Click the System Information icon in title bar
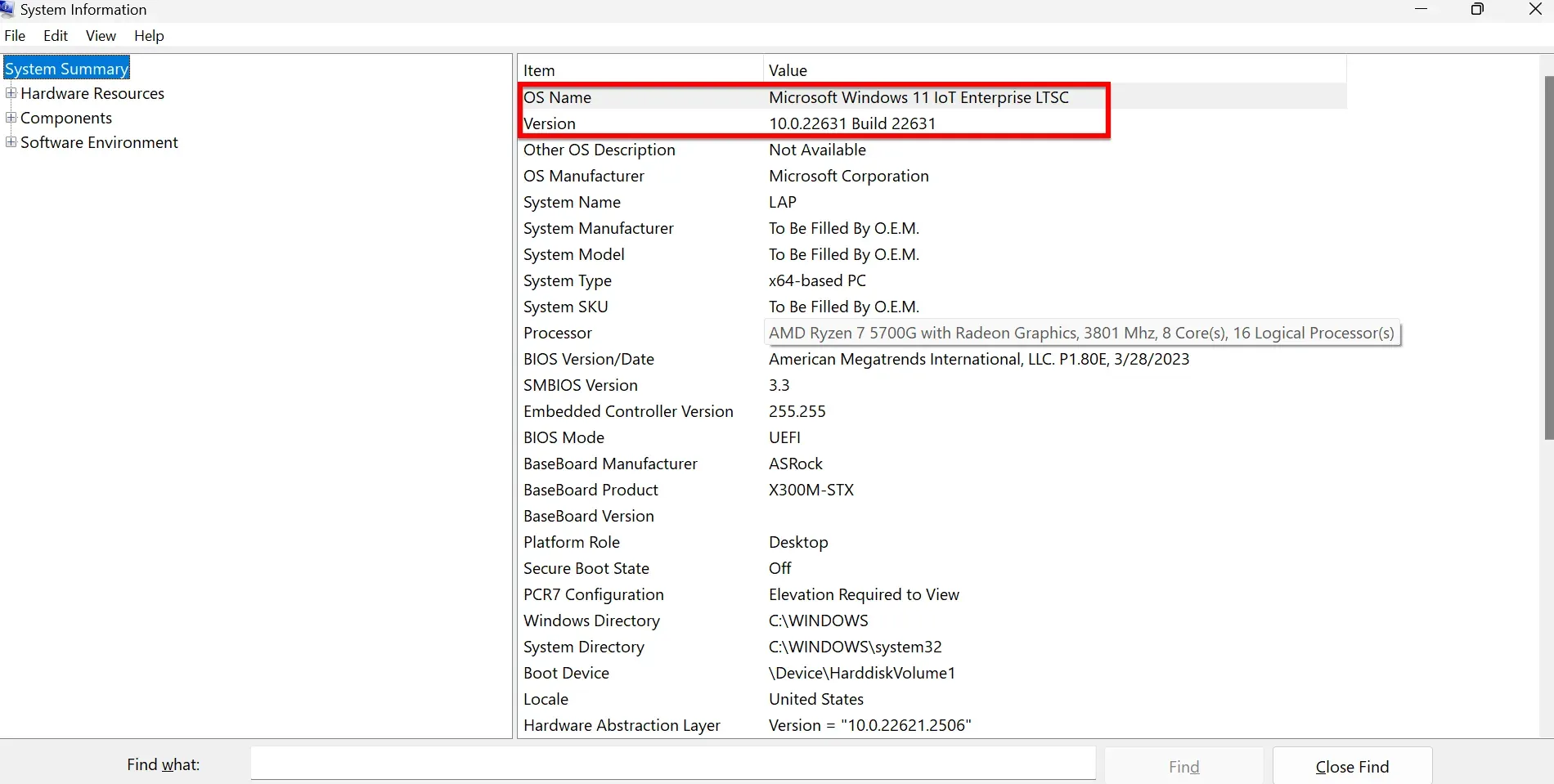Viewport: 1554px width, 784px height. pyautogui.click(x=8, y=10)
